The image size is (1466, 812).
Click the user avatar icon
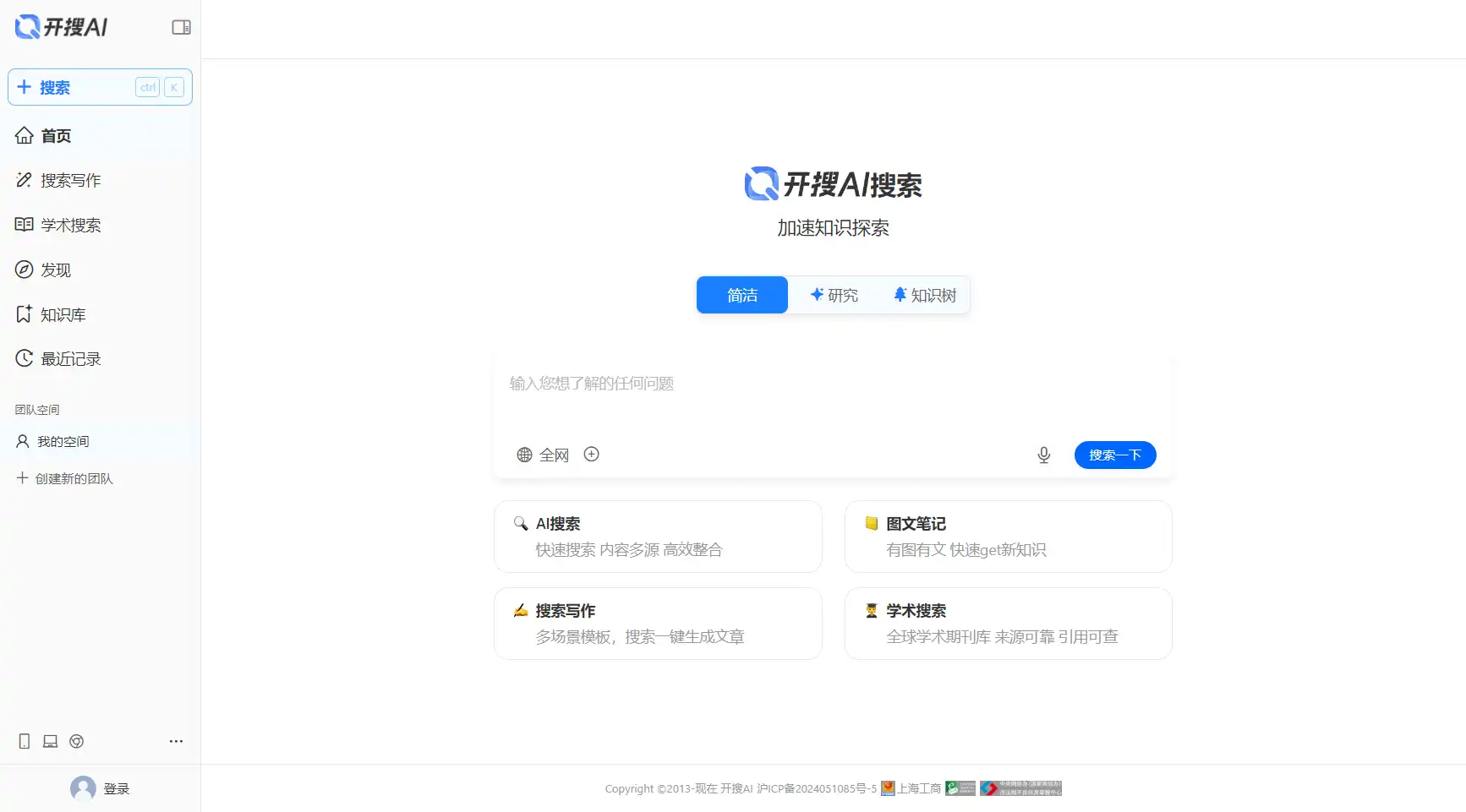point(83,788)
